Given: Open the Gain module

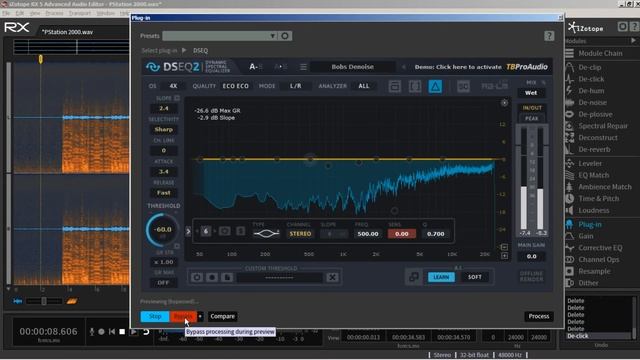Looking at the screenshot, I should pyautogui.click(x=586, y=236).
